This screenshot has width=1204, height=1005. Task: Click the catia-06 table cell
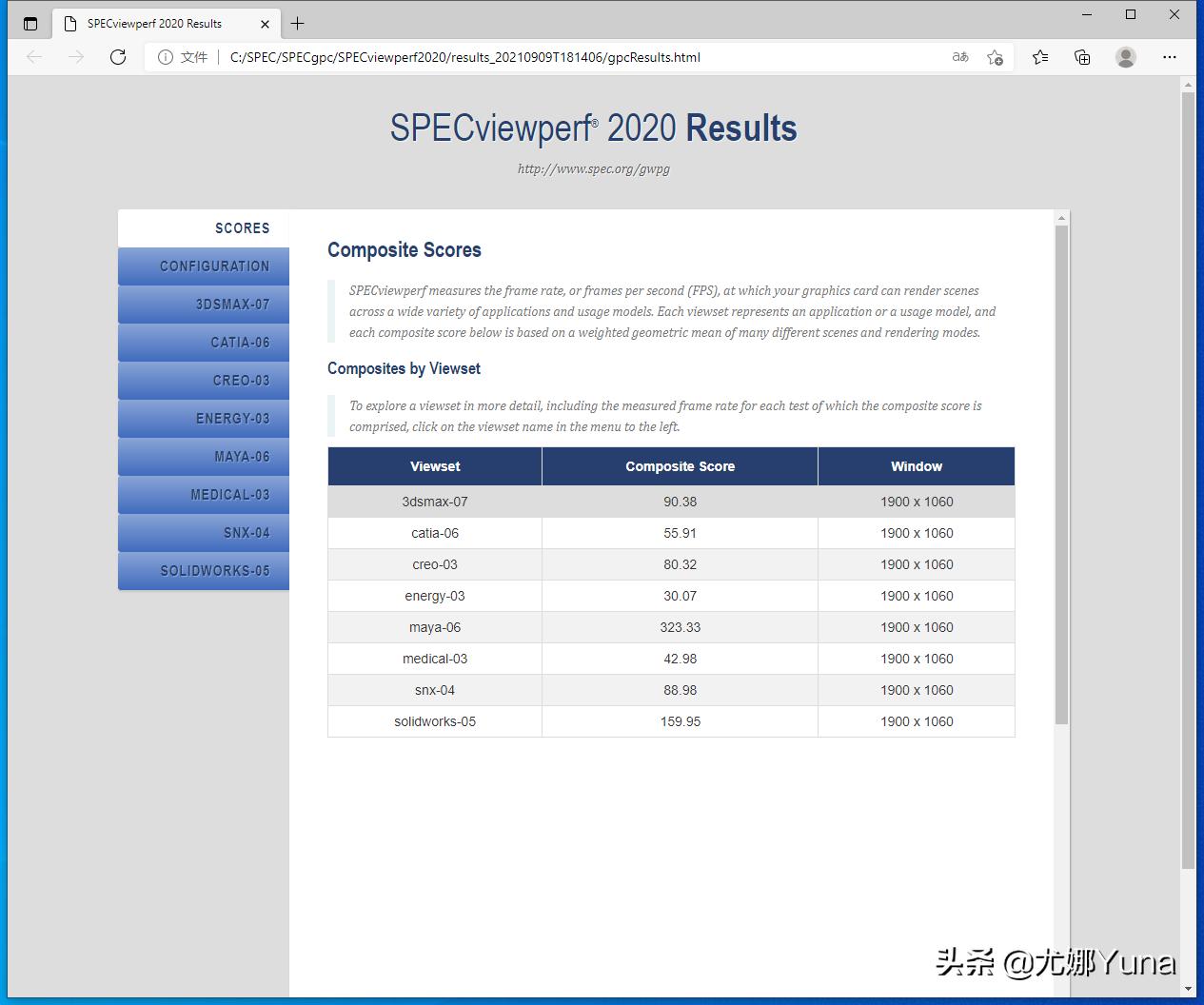435,533
